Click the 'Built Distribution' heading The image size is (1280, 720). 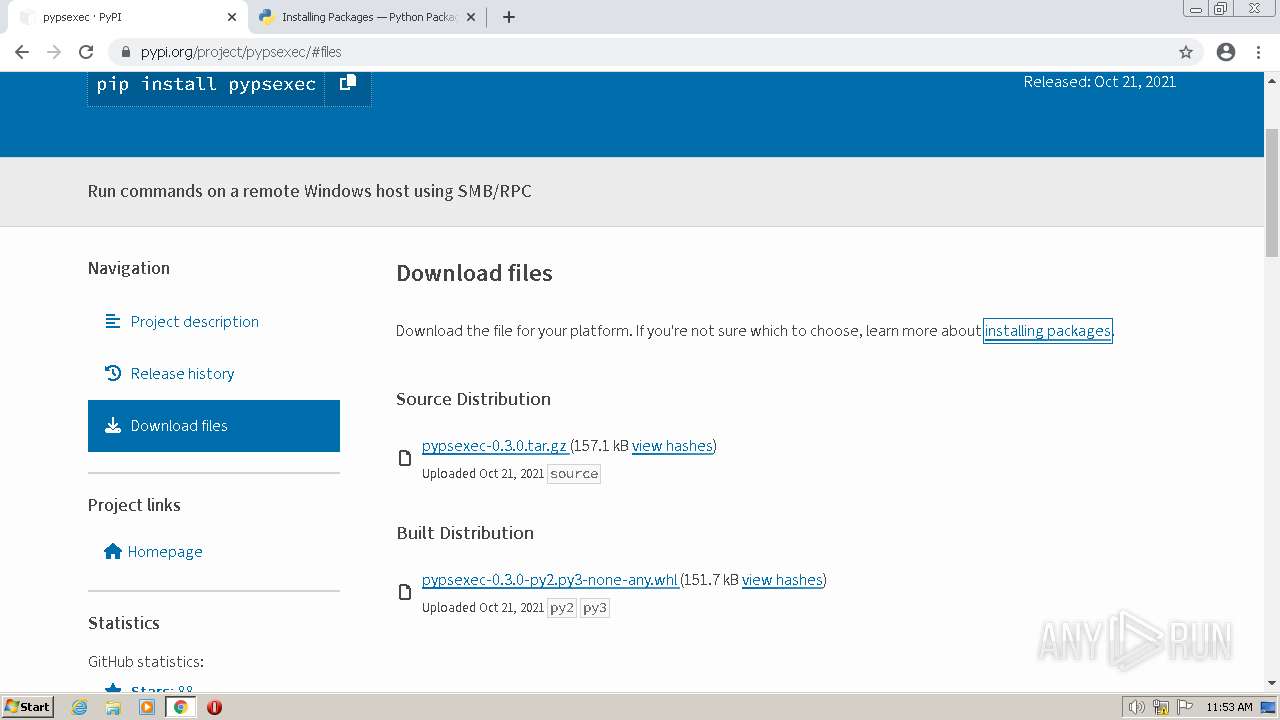pyautogui.click(x=465, y=533)
